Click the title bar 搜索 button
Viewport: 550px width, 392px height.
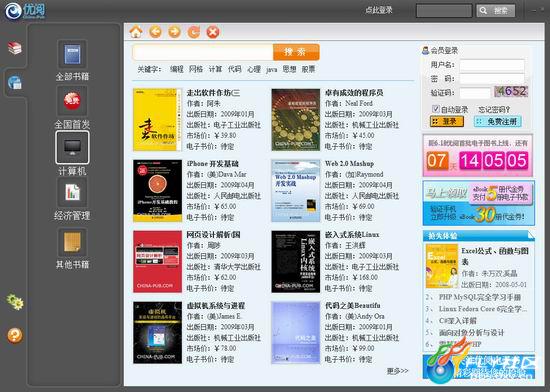496,11
